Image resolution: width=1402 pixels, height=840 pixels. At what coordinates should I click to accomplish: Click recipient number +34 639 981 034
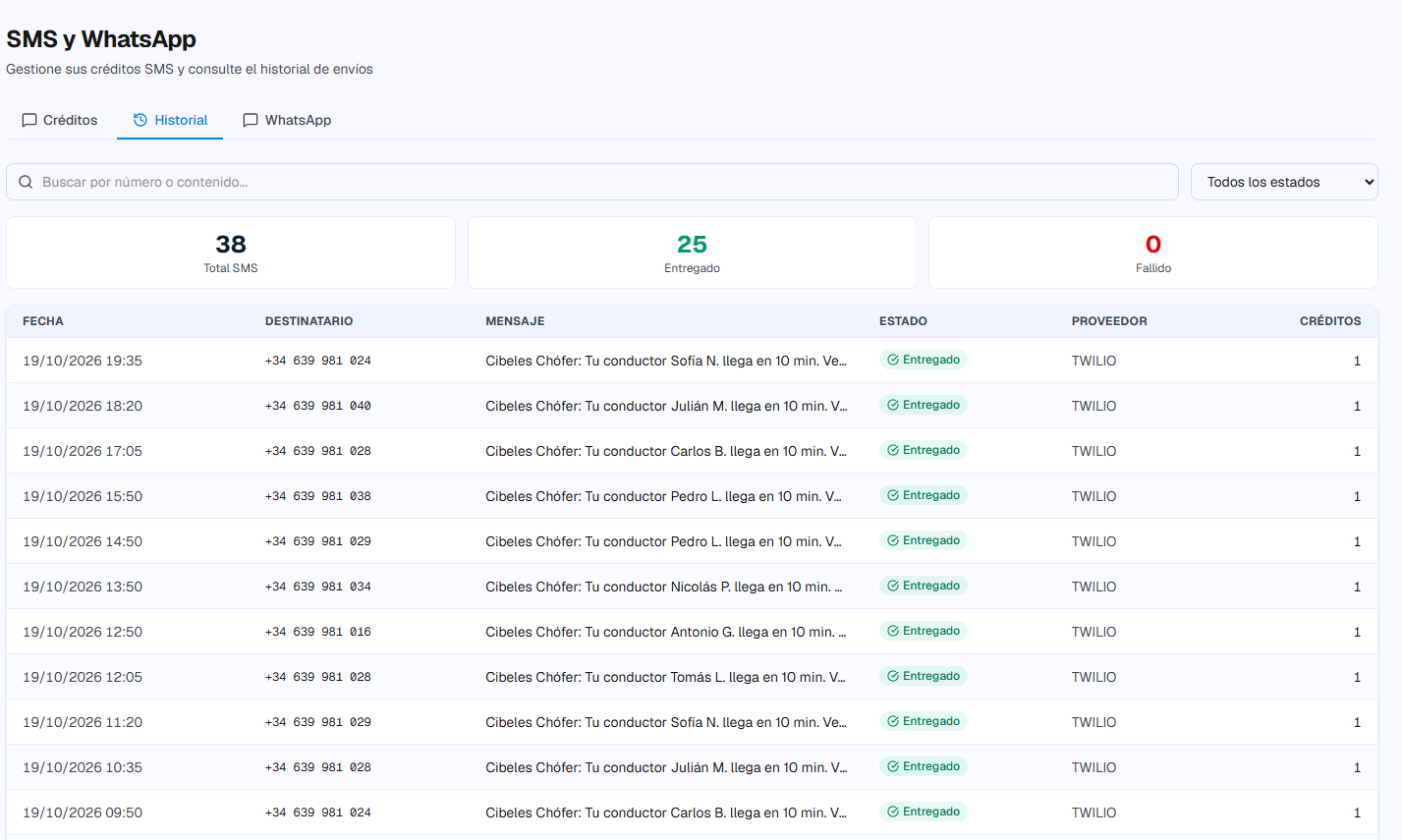coord(318,587)
